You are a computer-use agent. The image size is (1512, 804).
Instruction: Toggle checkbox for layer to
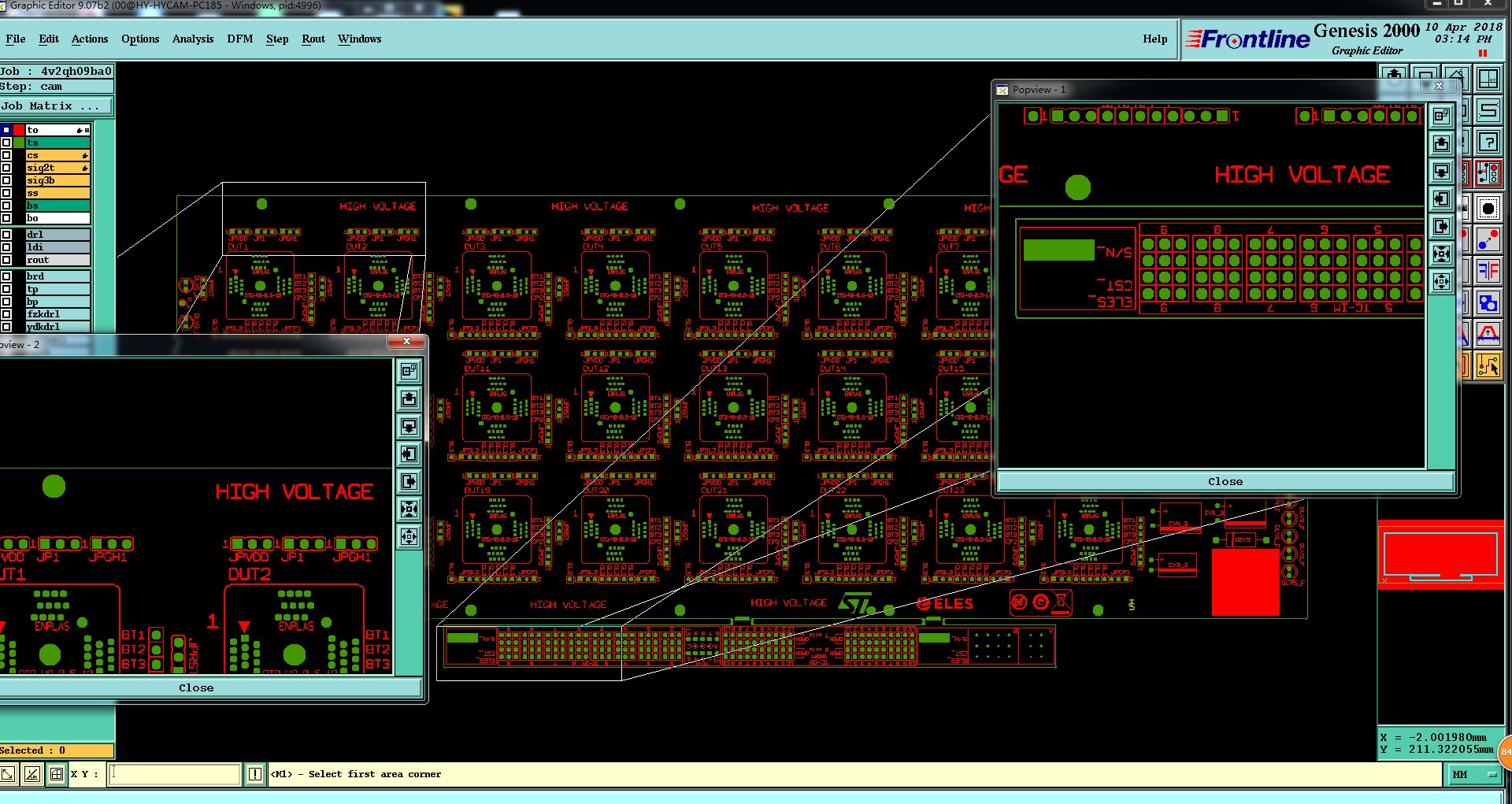(x=6, y=130)
